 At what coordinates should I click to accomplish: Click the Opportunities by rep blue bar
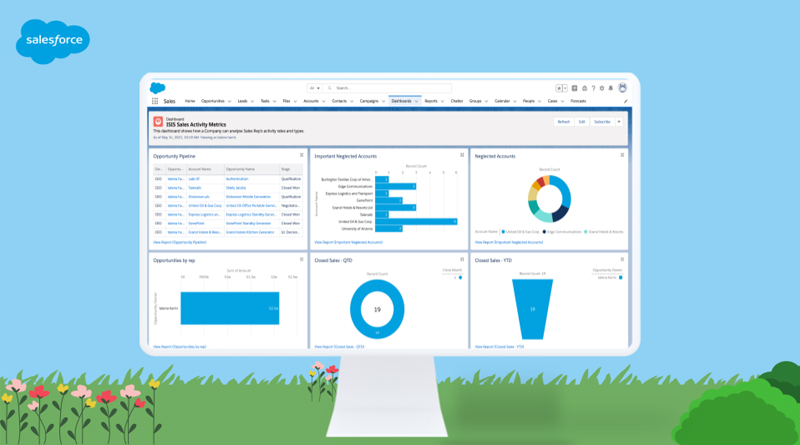pos(230,308)
